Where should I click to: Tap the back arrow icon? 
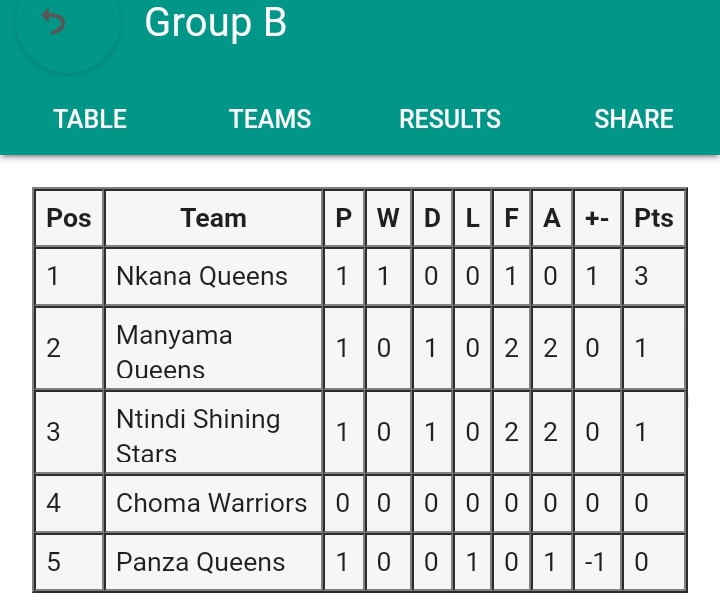[x=55, y=22]
